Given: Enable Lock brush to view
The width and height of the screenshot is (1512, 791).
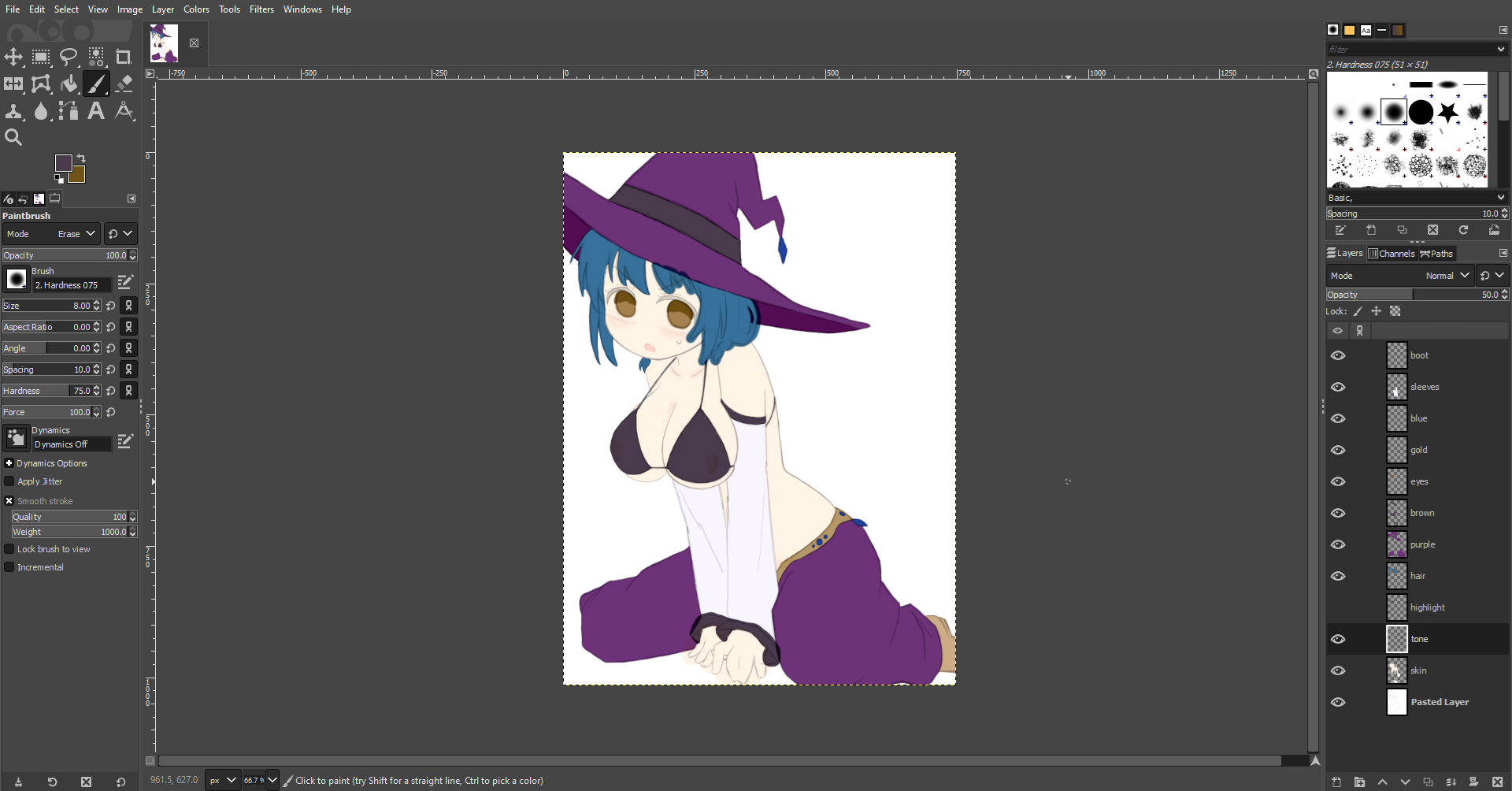Looking at the screenshot, I should click(x=9, y=549).
